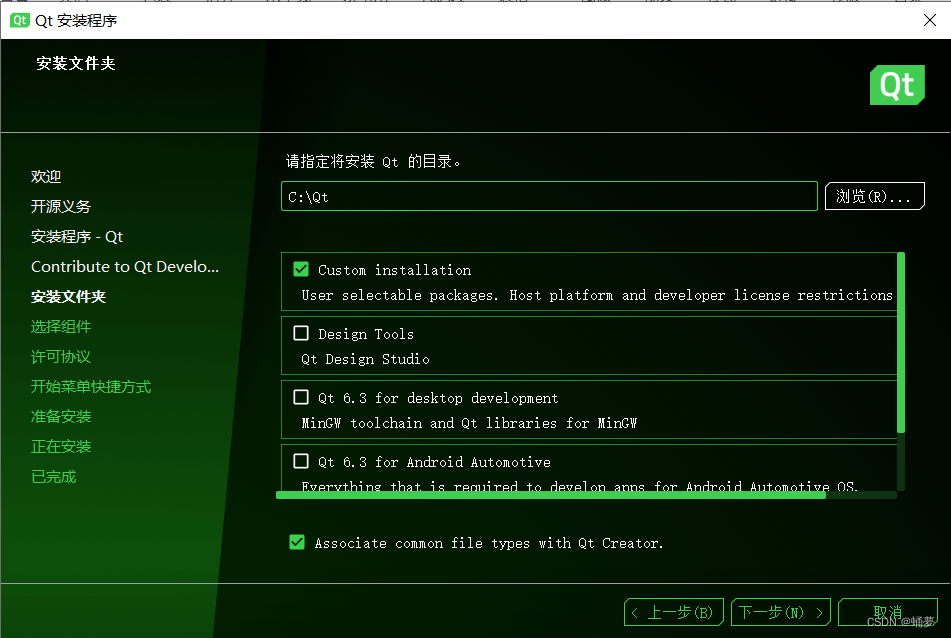Screen dimensions: 951x638
Task: Toggle the Custom installation checkbox
Action: [301, 269]
